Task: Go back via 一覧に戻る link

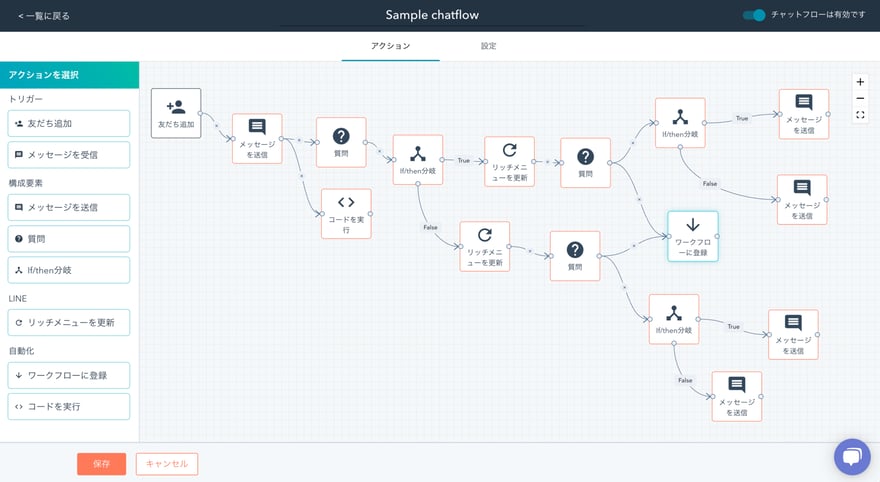Action: [44, 16]
